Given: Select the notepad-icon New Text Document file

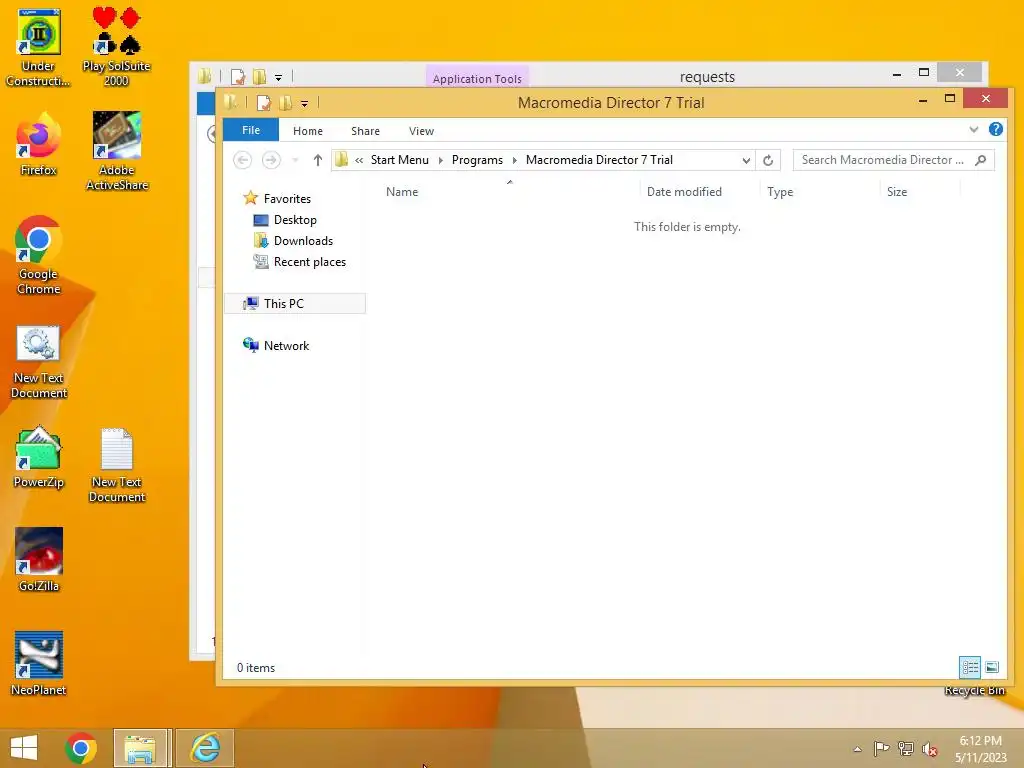Looking at the screenshot, I should pyautogui.click(x=117, y=465).
